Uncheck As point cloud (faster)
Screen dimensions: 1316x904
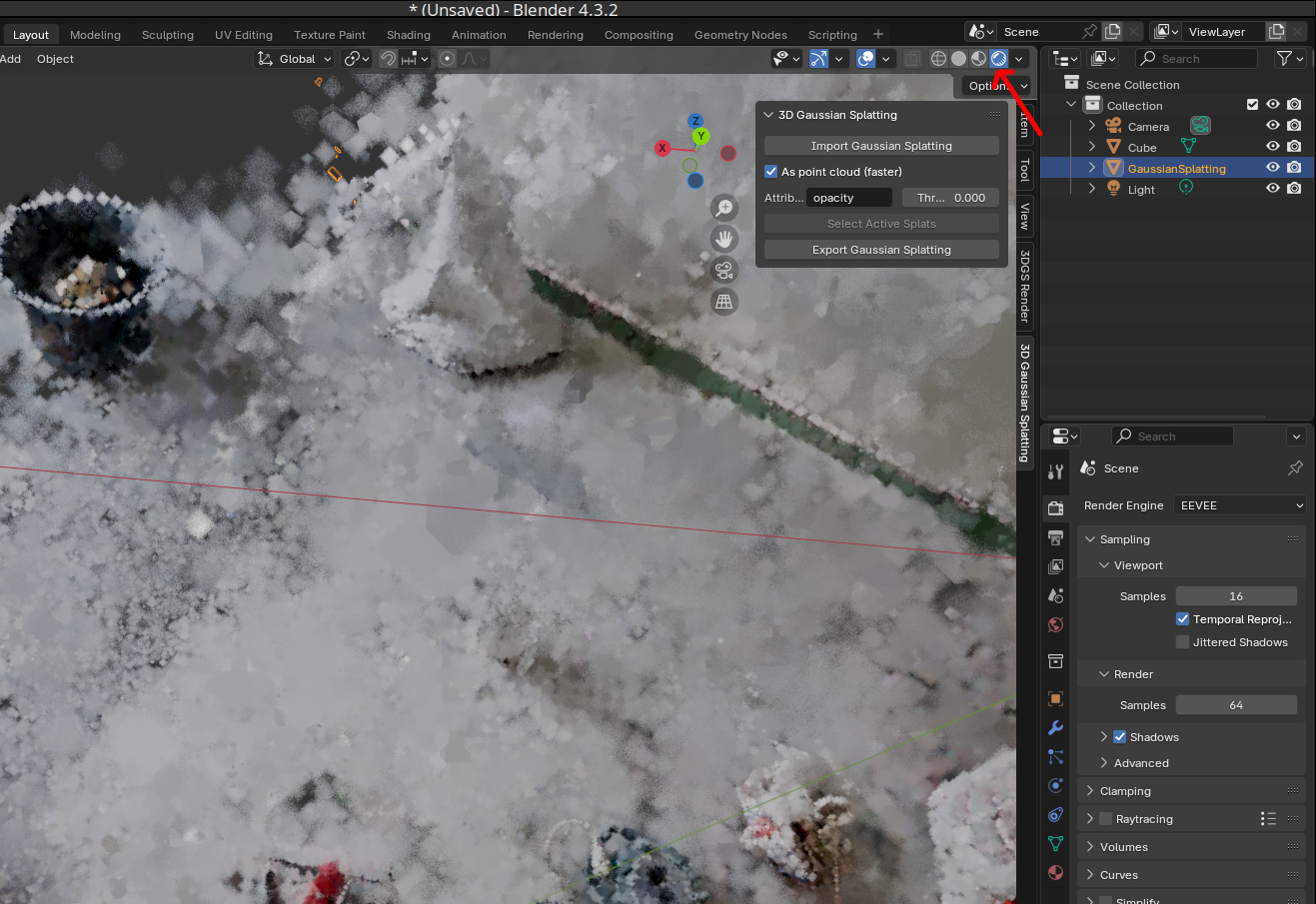[770, 172]
